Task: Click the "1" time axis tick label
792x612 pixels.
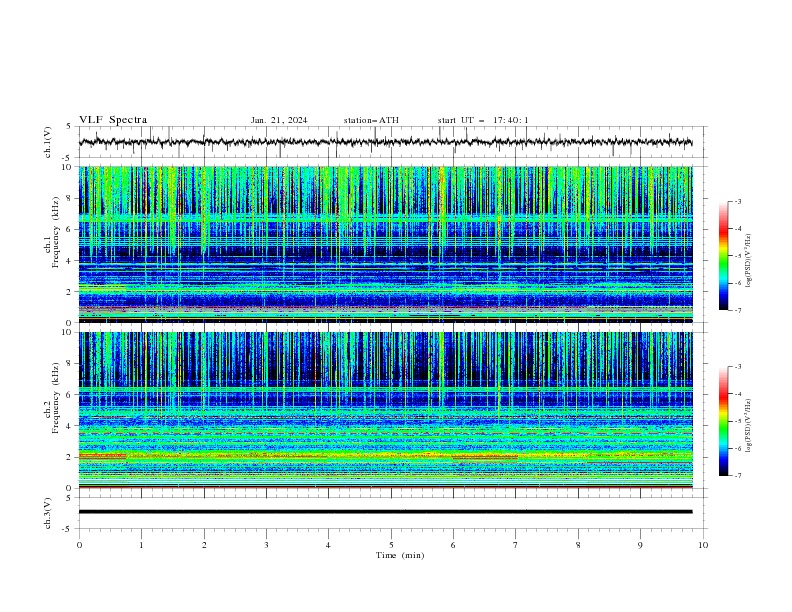Action: pyautogui.click(x=141, y=545)
